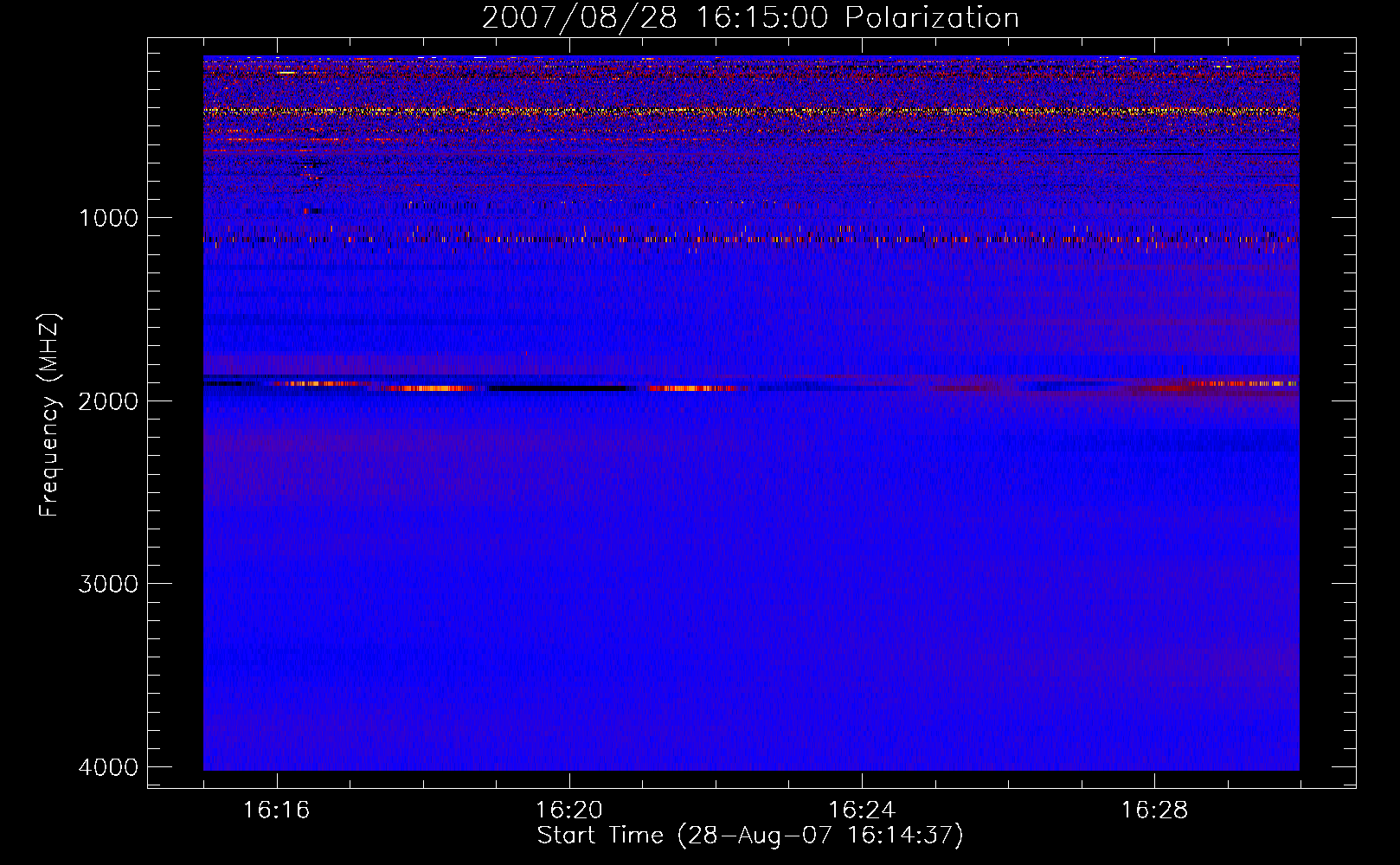Click the 3000 frequency tick label

coord(108,584)
